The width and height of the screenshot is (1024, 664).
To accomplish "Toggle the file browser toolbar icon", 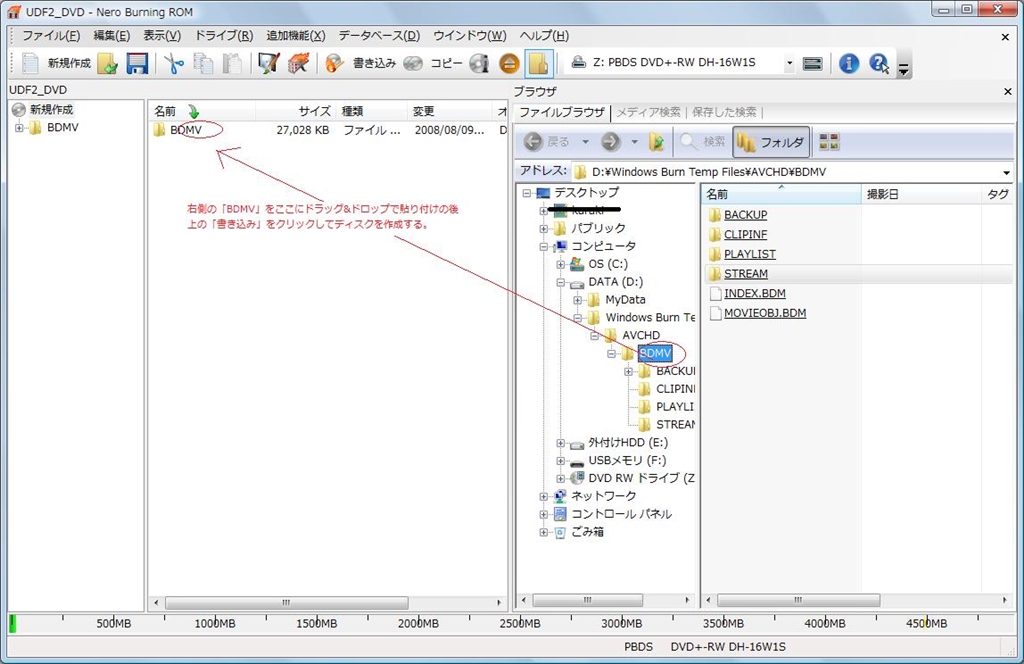I will point(539,63).
